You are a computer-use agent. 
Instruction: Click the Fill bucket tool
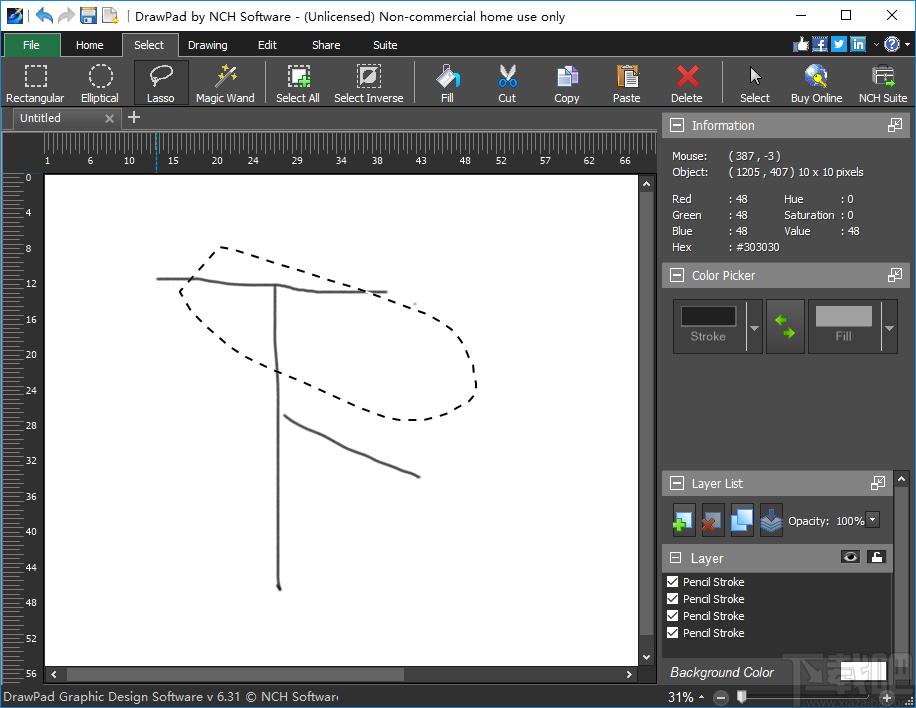tap(447, 83)
